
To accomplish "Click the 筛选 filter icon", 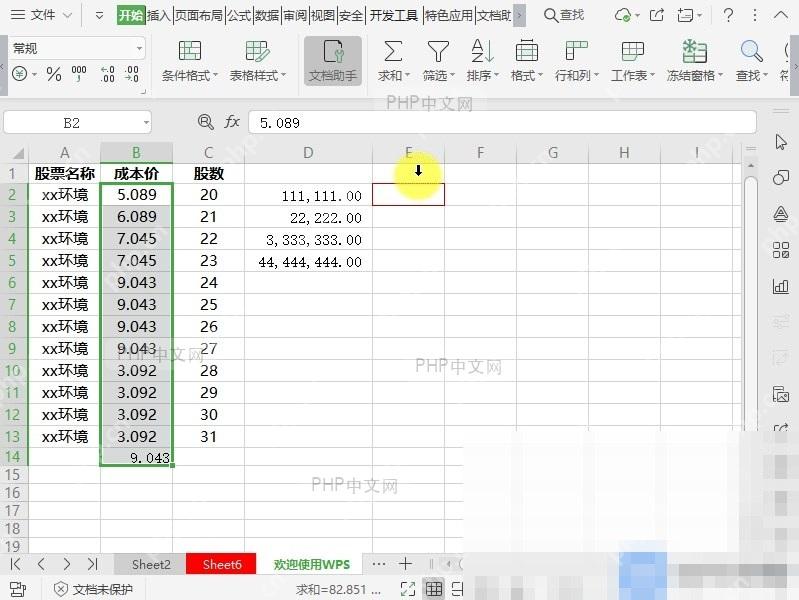I will pos(438,52).
